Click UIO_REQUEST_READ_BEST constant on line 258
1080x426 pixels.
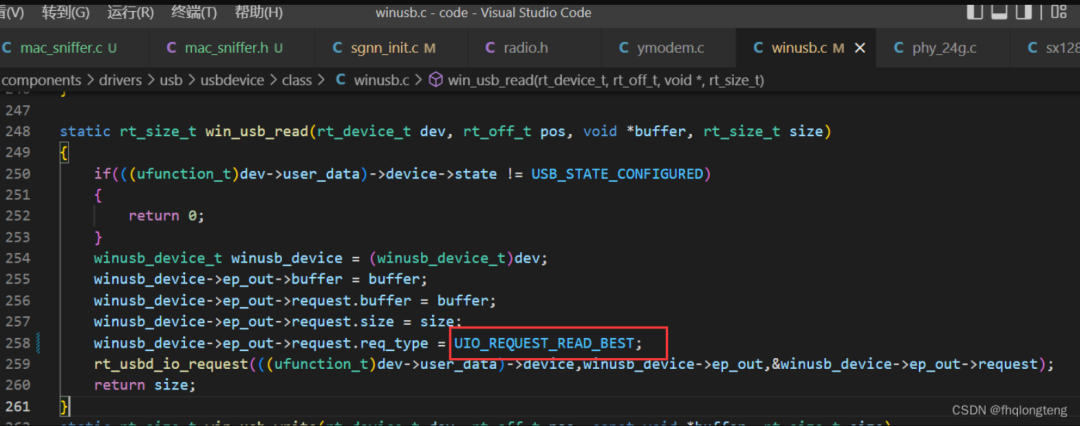click(544, 343)
